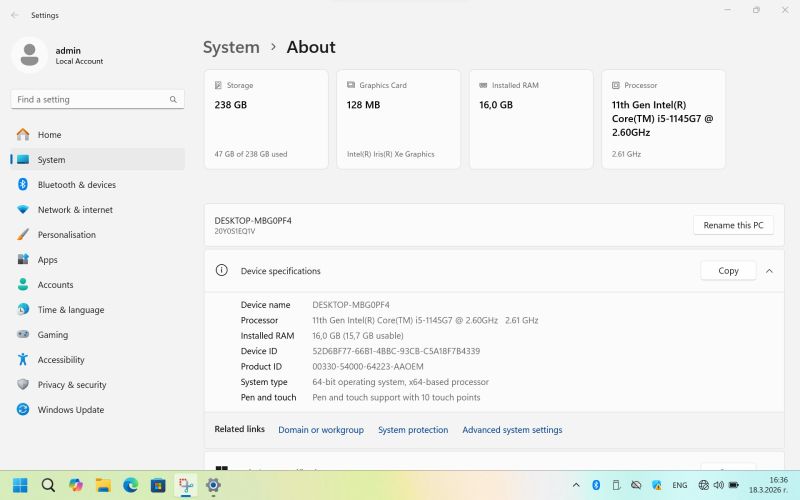
Task: Select Home in the settings sidebar
Action: (49, 135)
